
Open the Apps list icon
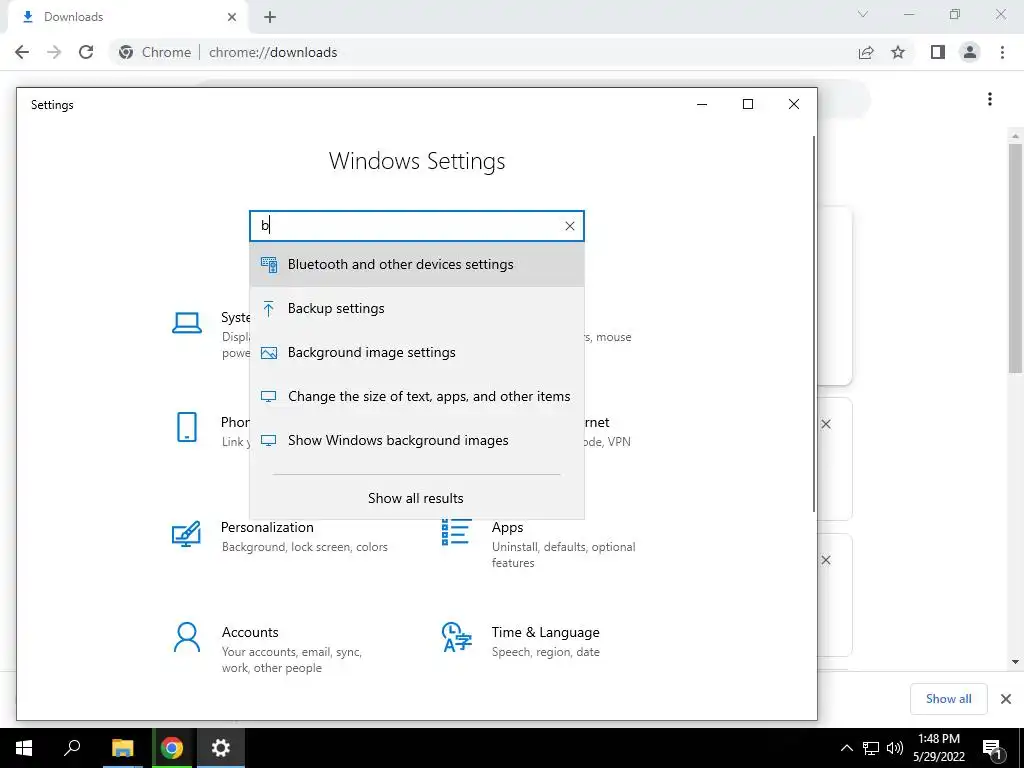pyautogui.click(x=456, y=532)
